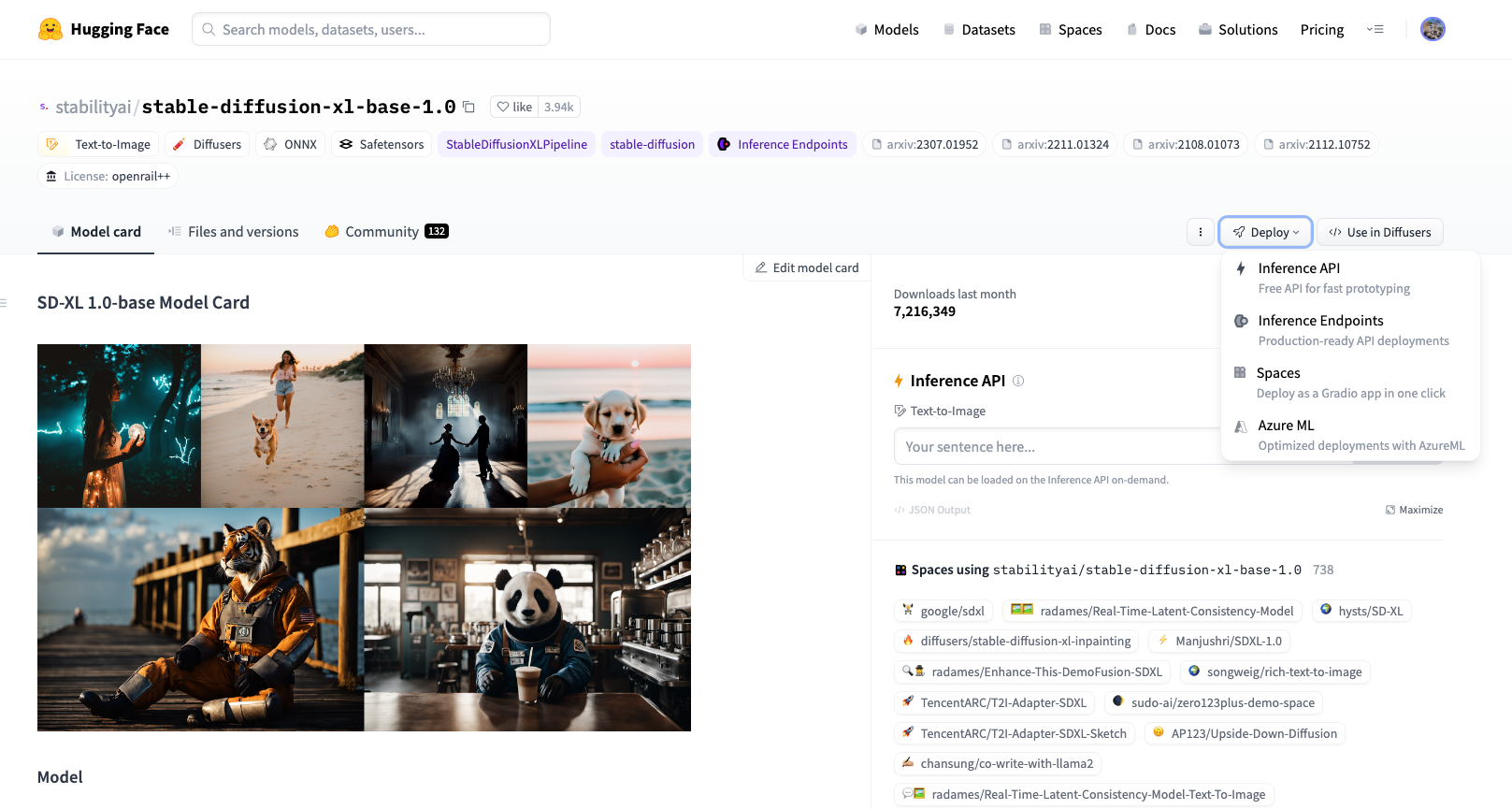Open the Pricing link
1512x809 pixels.
coord(1322,29)
